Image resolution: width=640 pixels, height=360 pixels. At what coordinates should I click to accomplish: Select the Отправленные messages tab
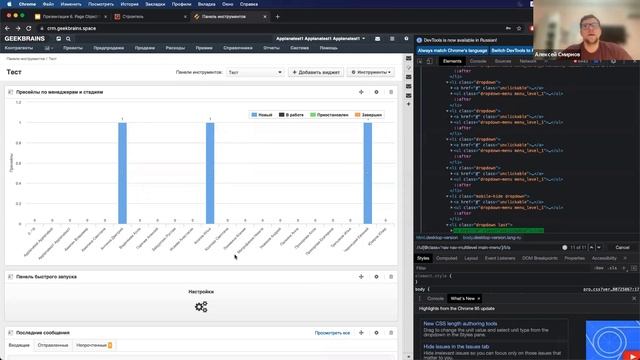[53, 345]
